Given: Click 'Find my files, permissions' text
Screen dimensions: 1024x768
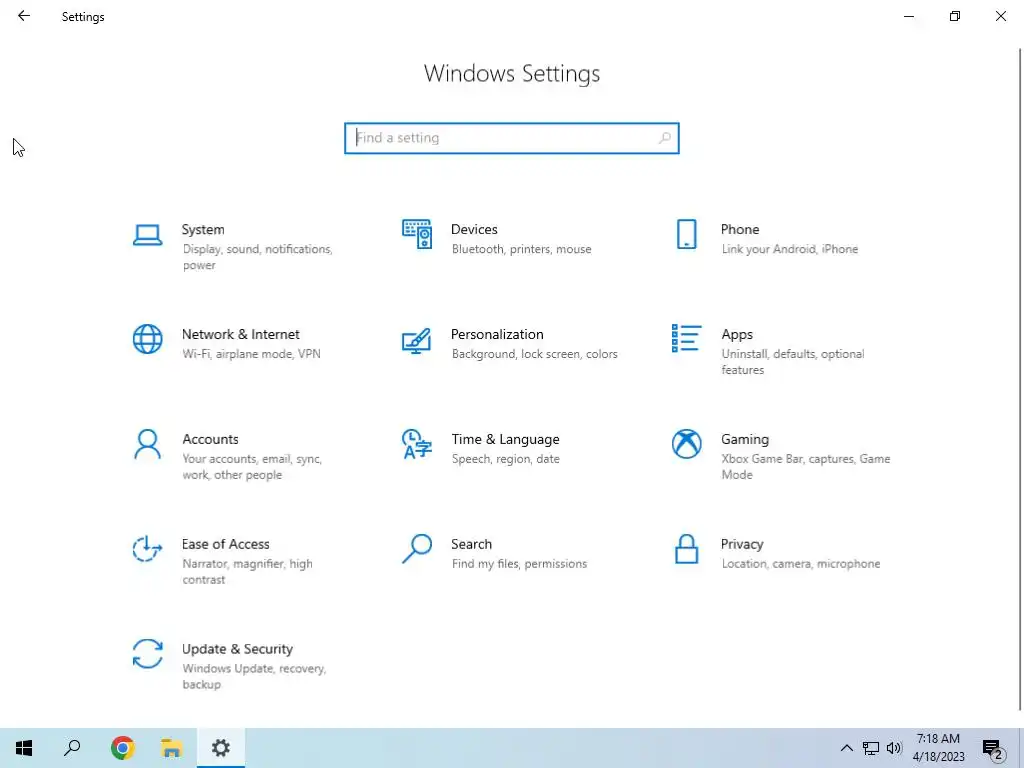Looking at the screenshot, I should click(519, 564).
